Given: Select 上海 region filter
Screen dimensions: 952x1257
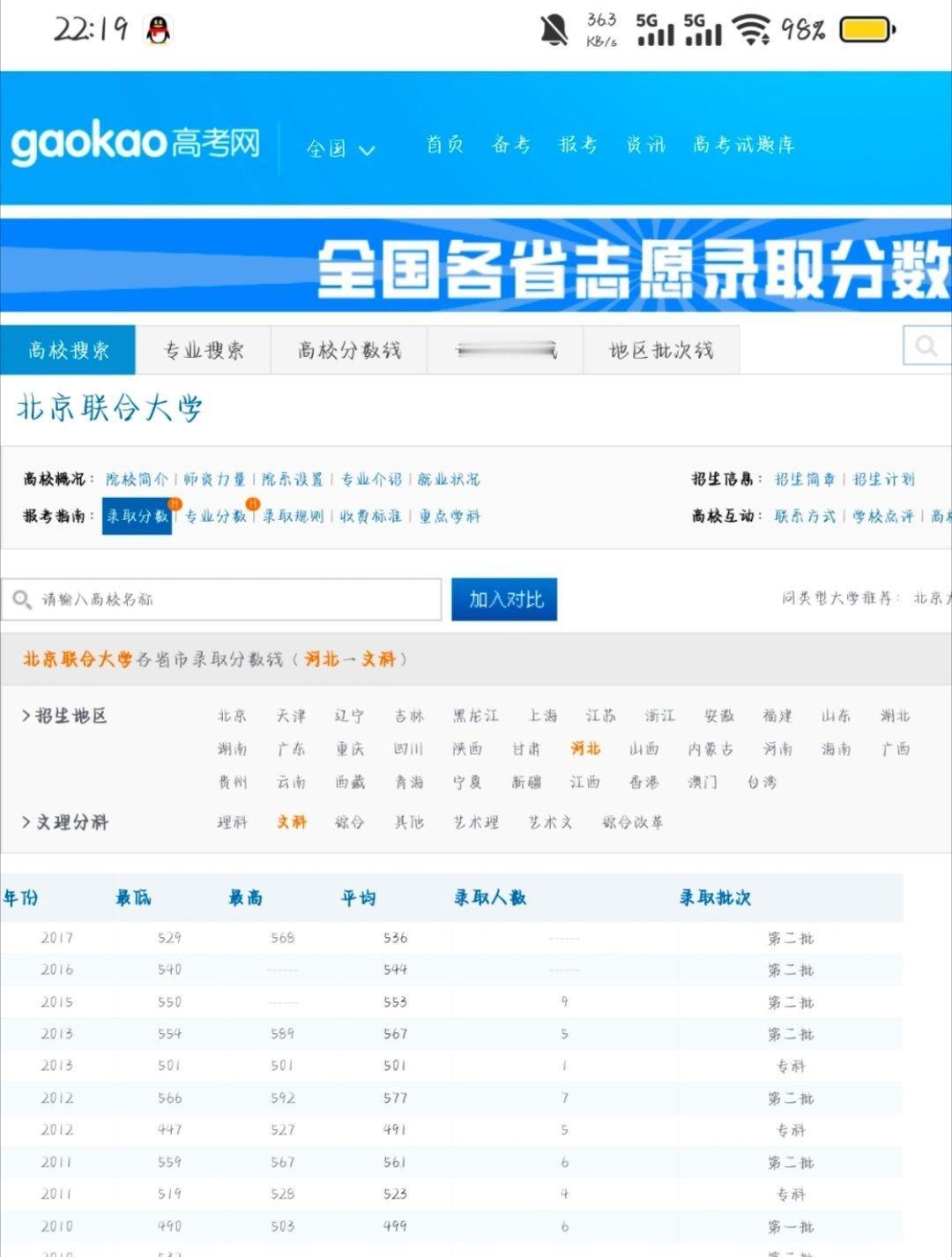Looking at the screenshot, I should [543, 716].
